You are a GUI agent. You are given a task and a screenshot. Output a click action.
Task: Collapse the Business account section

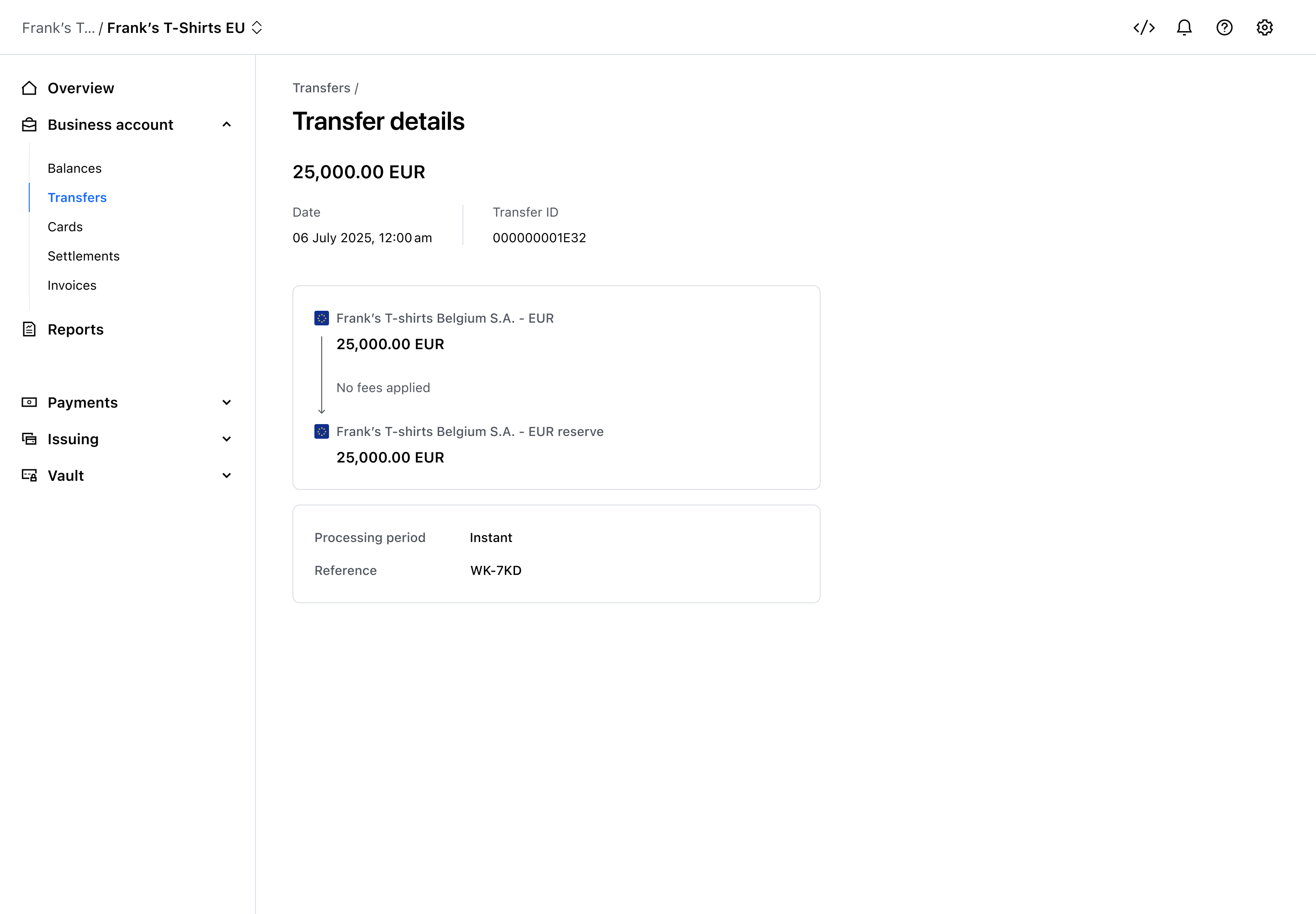(227, 125)
